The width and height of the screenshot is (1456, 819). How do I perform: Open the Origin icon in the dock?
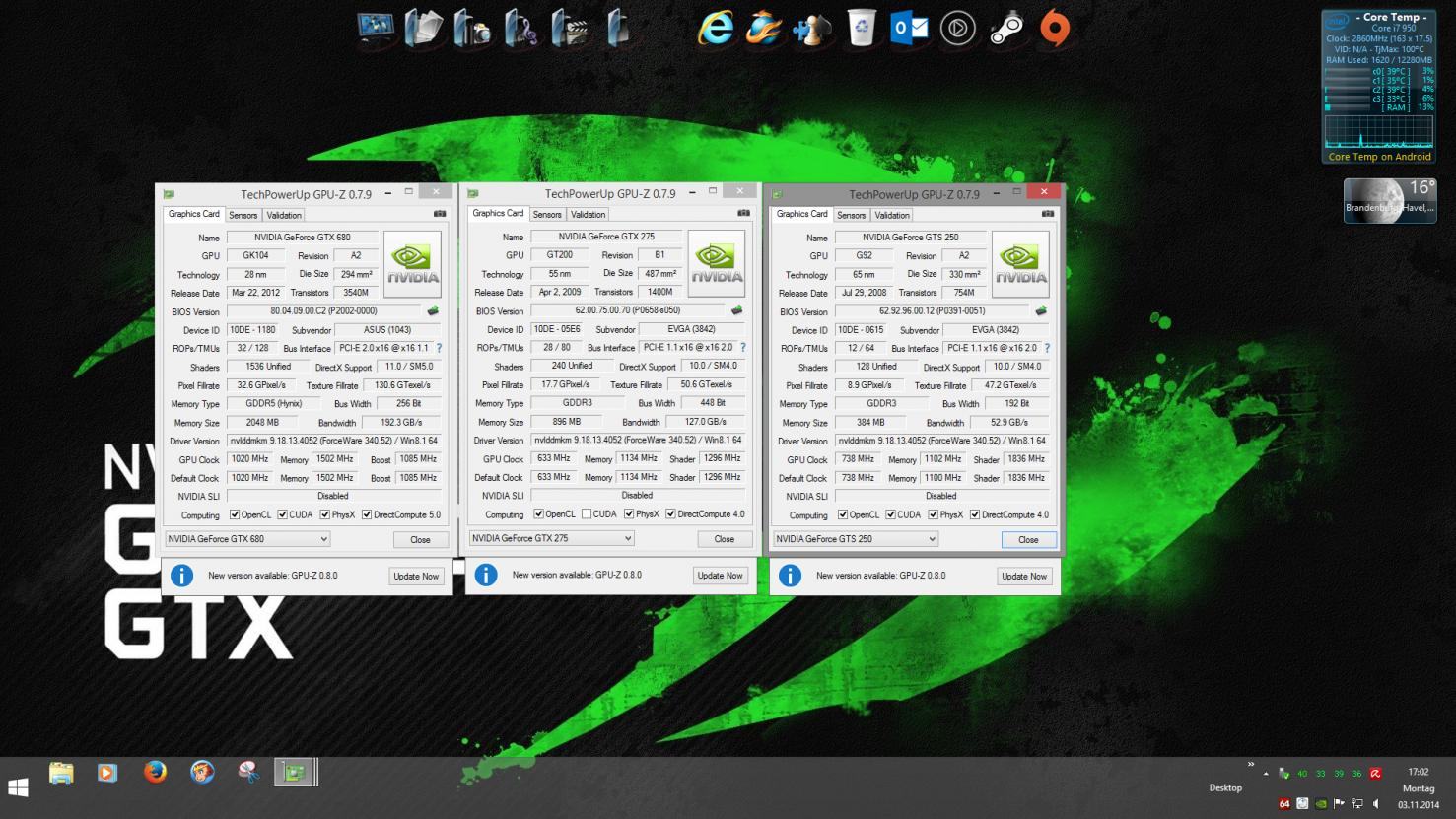pos(1055,29)
